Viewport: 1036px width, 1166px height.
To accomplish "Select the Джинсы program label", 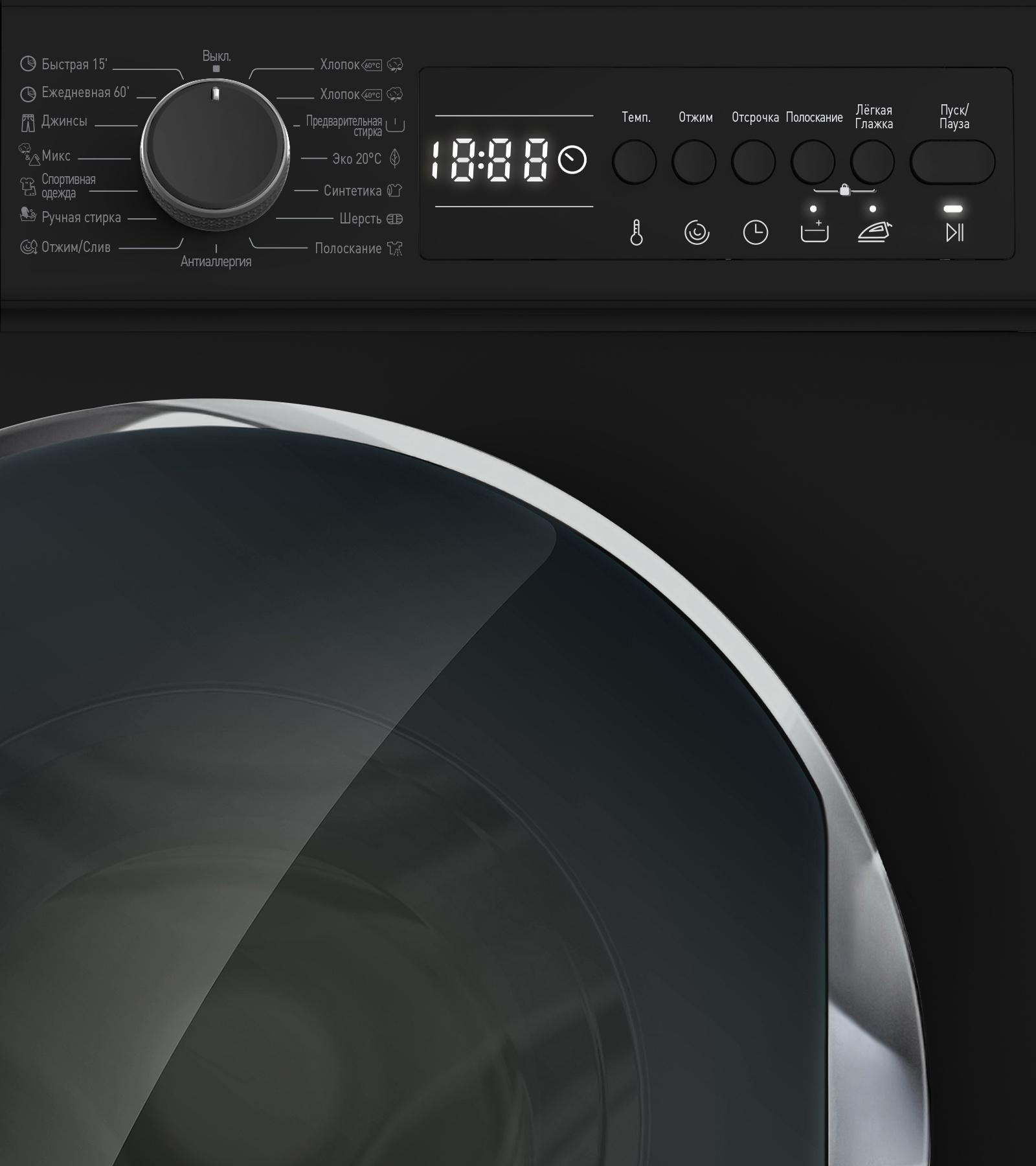I will pyautogui.click(x=64, y=122).
